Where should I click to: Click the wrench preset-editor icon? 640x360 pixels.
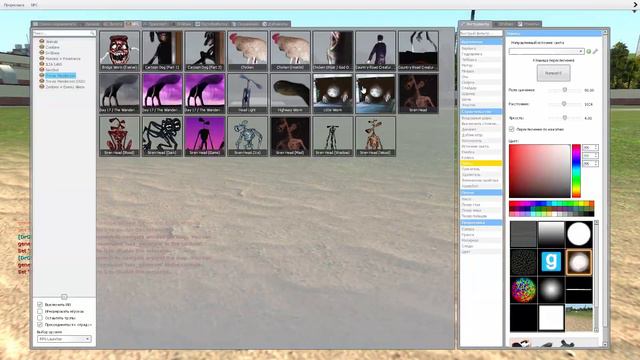(x=596, y=51)
